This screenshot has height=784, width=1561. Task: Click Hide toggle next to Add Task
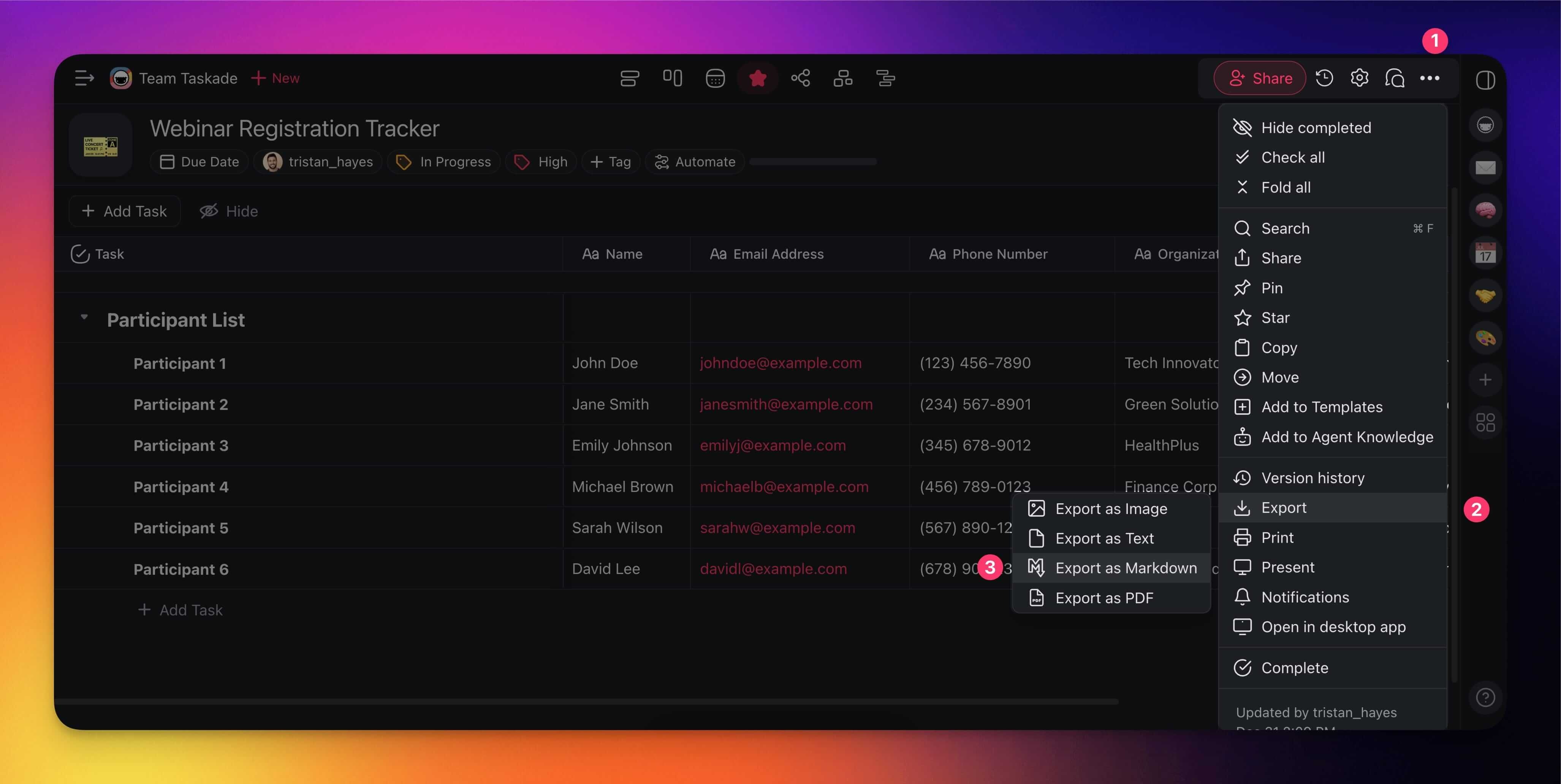tap(229, 211)
